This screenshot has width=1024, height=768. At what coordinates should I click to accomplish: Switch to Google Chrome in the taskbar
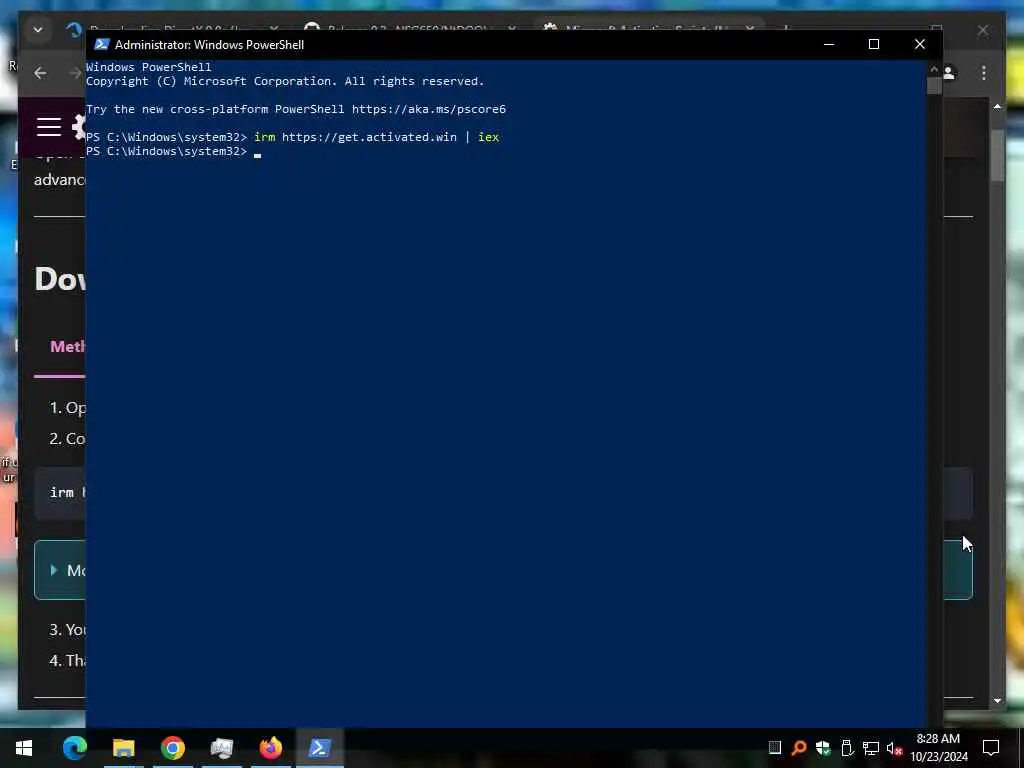coord(172,748)
